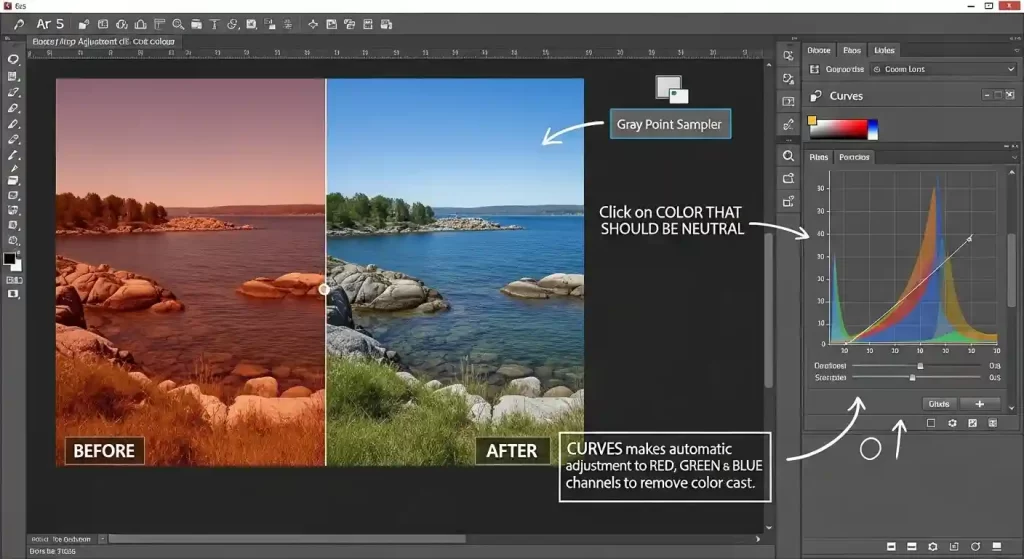
Task: Collapse the top right panel group using its chevron
Action: click(x=1016, y=50)
